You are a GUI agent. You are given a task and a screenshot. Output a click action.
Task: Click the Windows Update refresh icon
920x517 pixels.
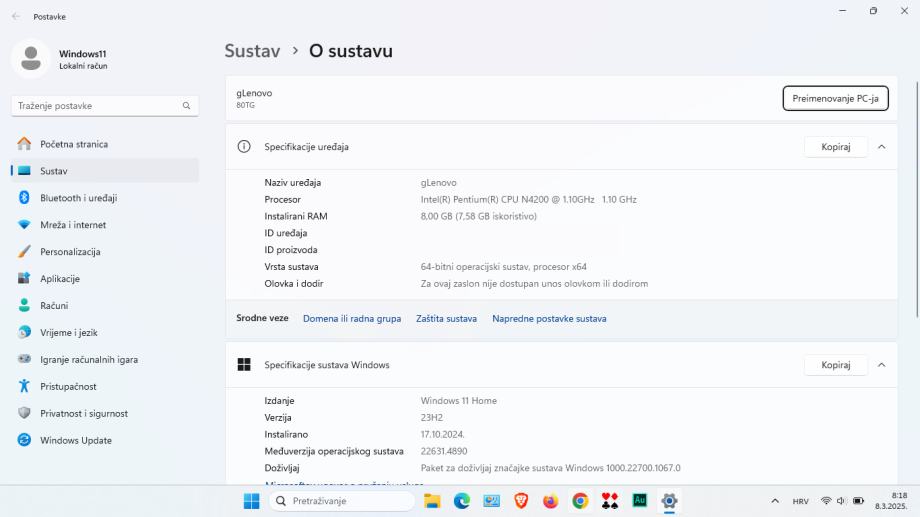[x=24, y=440]
